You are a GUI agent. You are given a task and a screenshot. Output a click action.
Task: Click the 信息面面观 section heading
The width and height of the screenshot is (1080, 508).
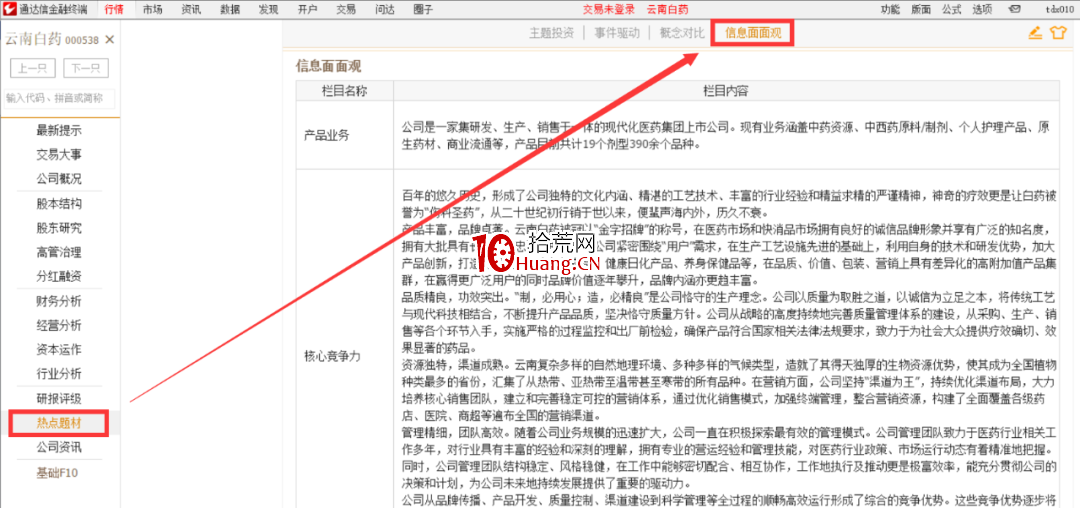click(329, 66)
